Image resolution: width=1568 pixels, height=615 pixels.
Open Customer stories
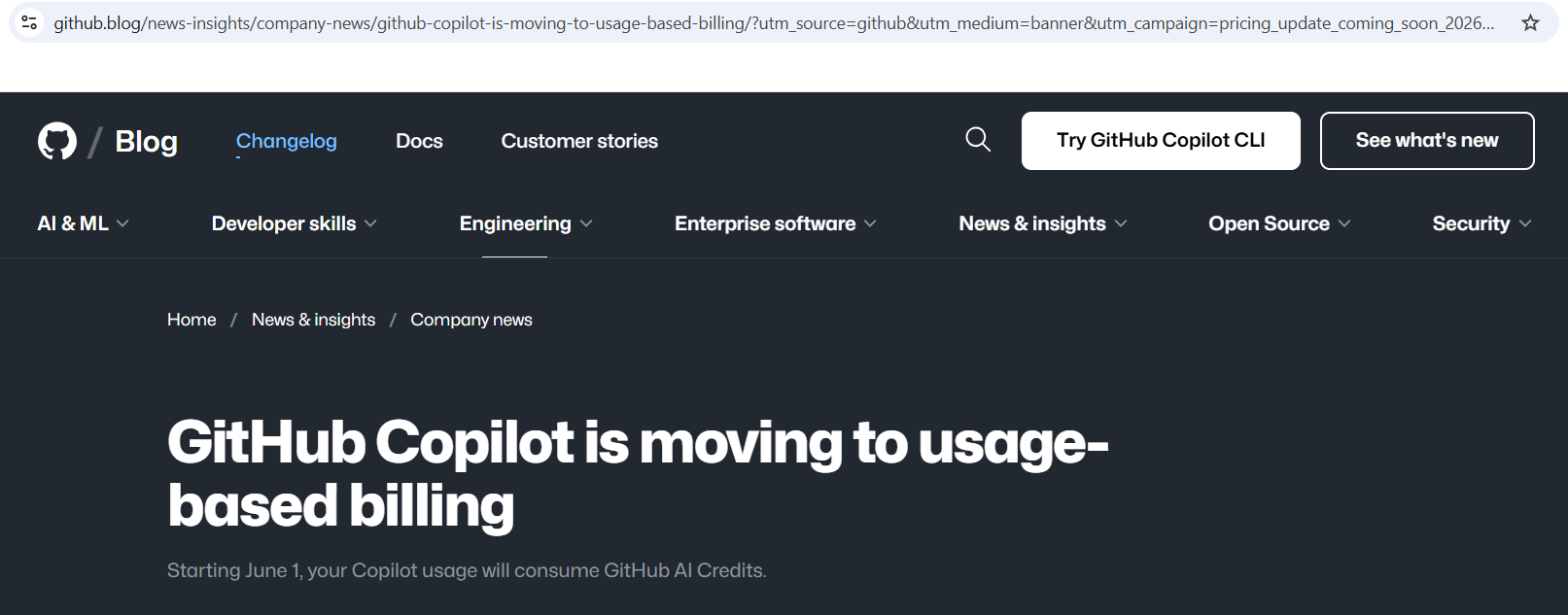[x=579, y=141]
